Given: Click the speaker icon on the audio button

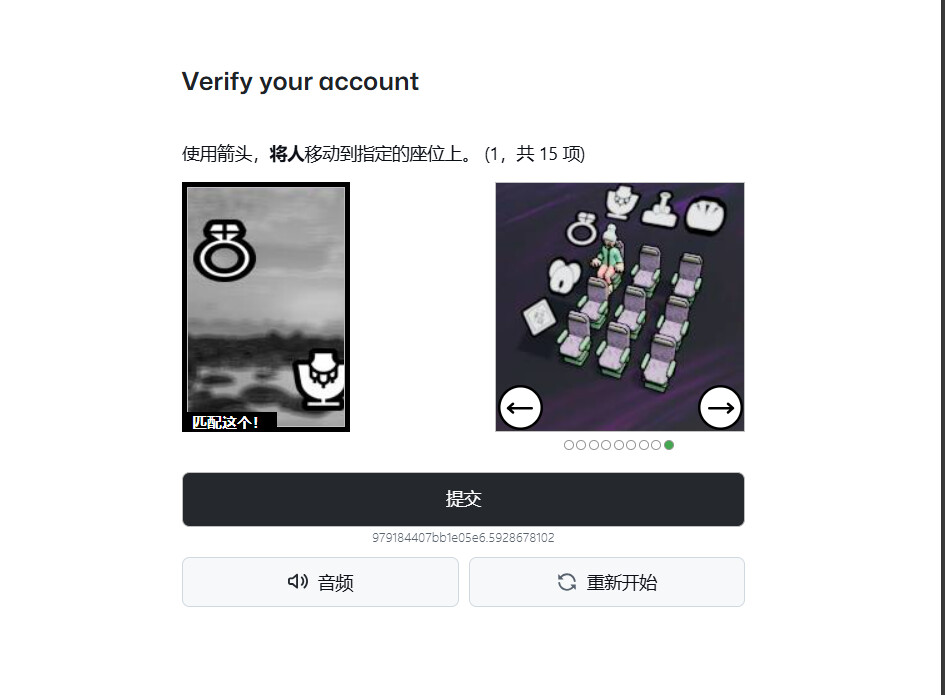Looking at the screenshot, I should pyautogui.click(x=298, y=582).
